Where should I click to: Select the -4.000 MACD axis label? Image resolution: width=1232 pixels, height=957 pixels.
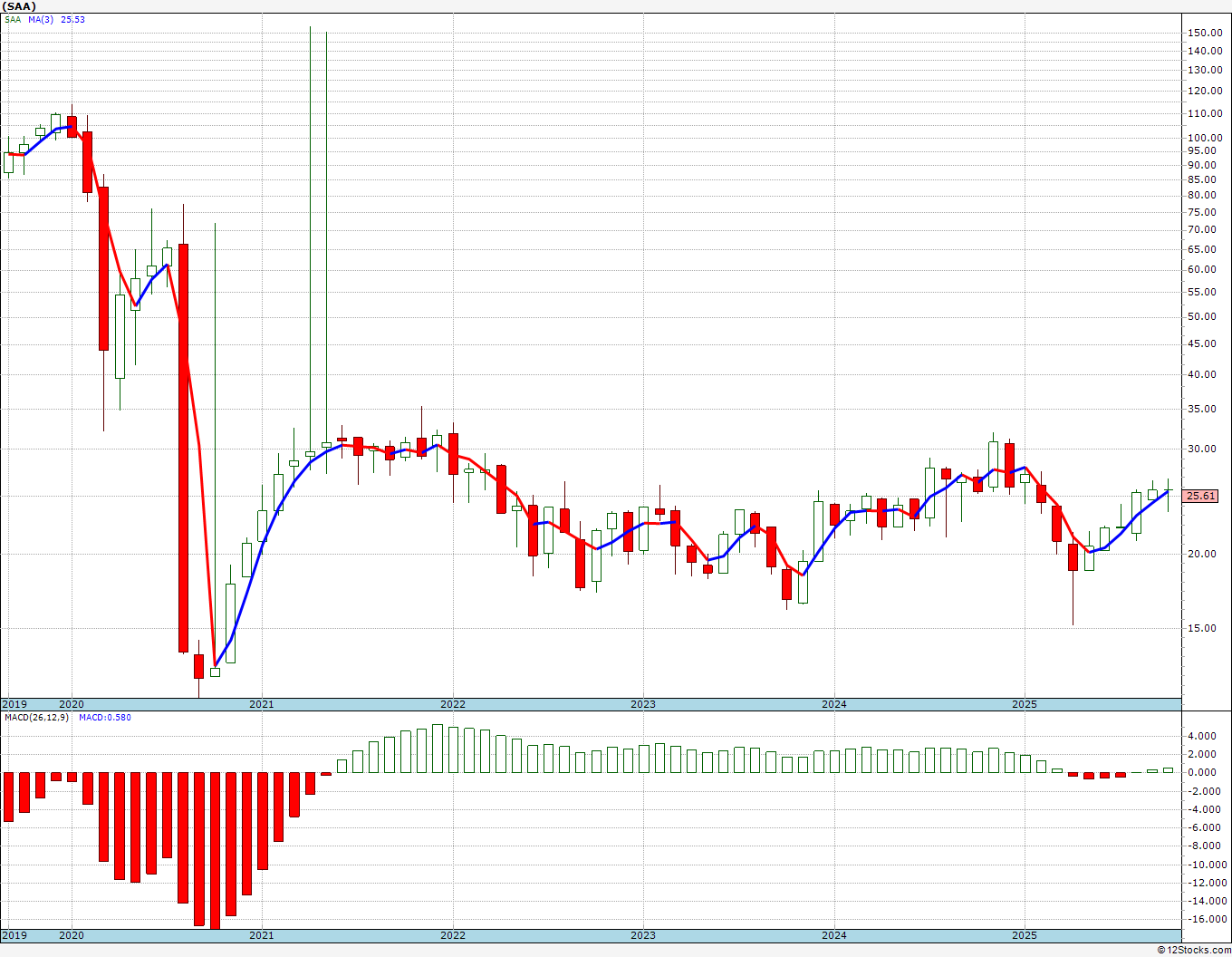tap(1204, 810)
